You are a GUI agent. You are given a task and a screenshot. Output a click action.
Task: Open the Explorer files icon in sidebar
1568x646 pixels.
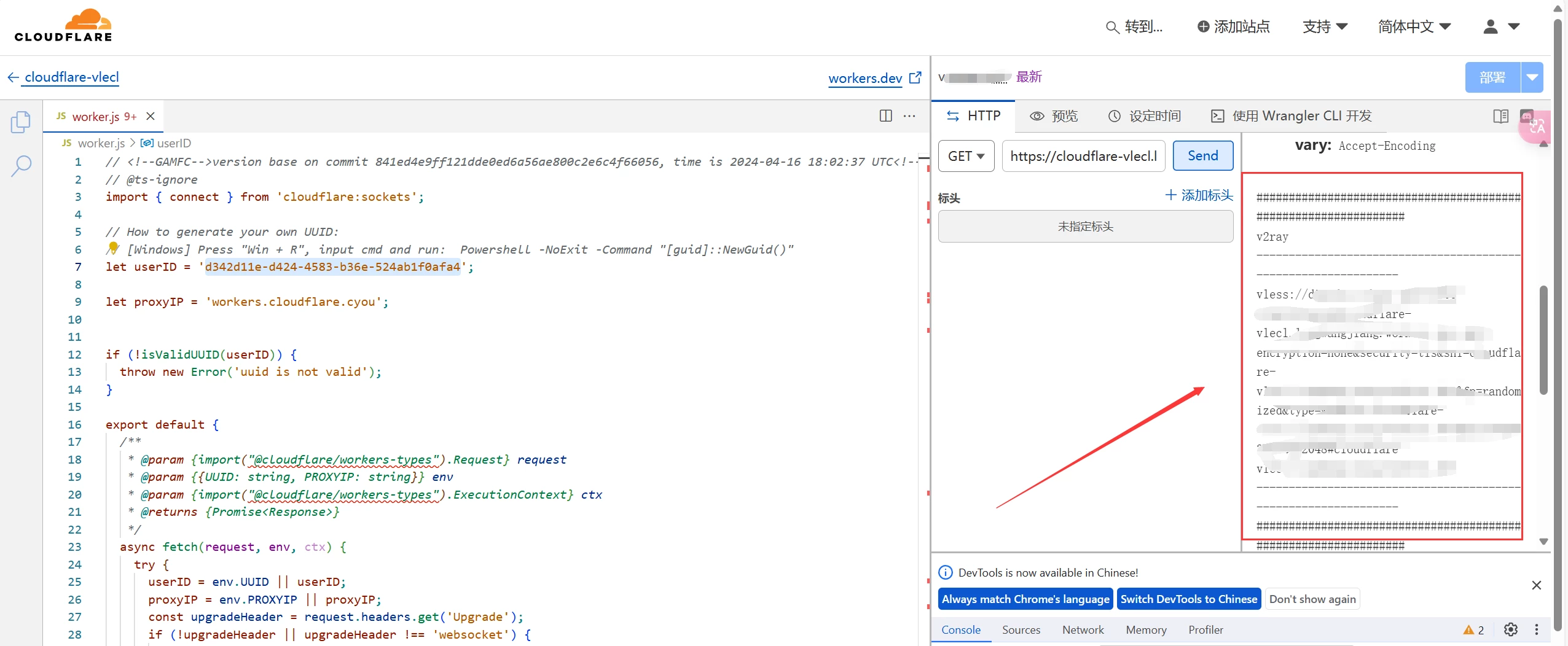[x=20, y=122]
